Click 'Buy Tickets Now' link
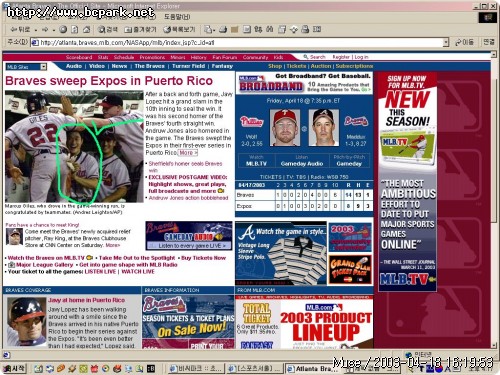The height and width of the screenshot is (375, 500). pos(203,258)
